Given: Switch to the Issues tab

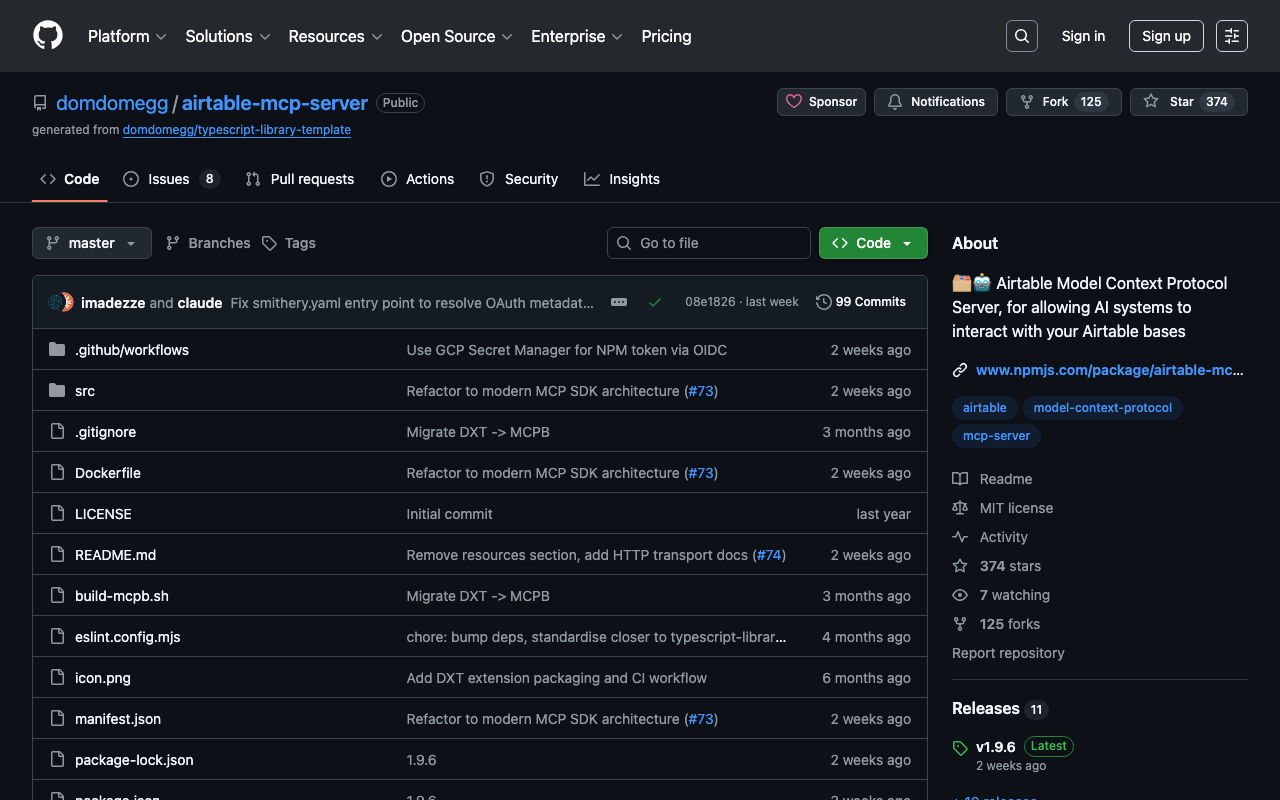Looking at the screenshot, I should click(x=169, y=179).
